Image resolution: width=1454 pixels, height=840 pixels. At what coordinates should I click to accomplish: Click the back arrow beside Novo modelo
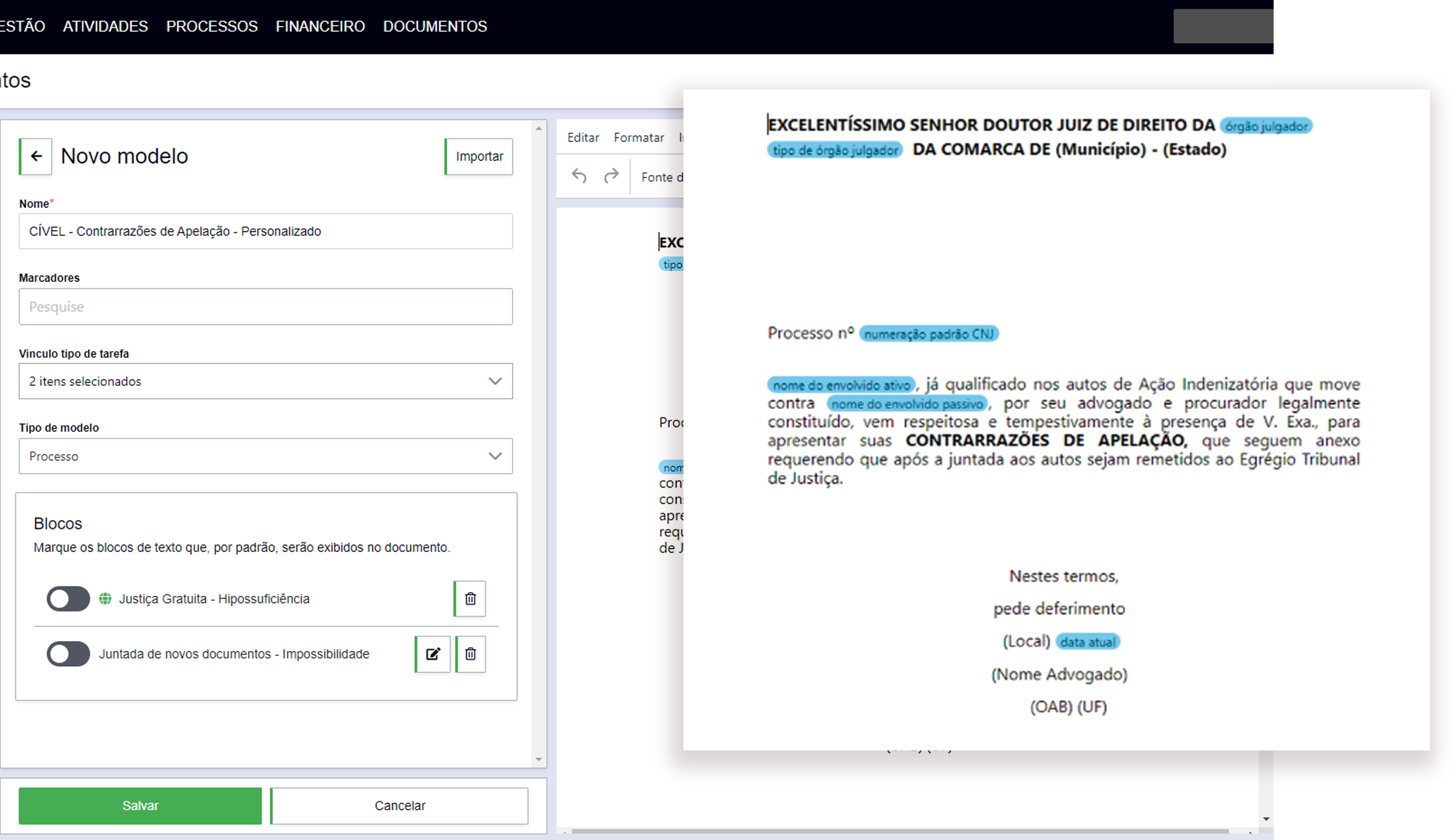point(36,156)
